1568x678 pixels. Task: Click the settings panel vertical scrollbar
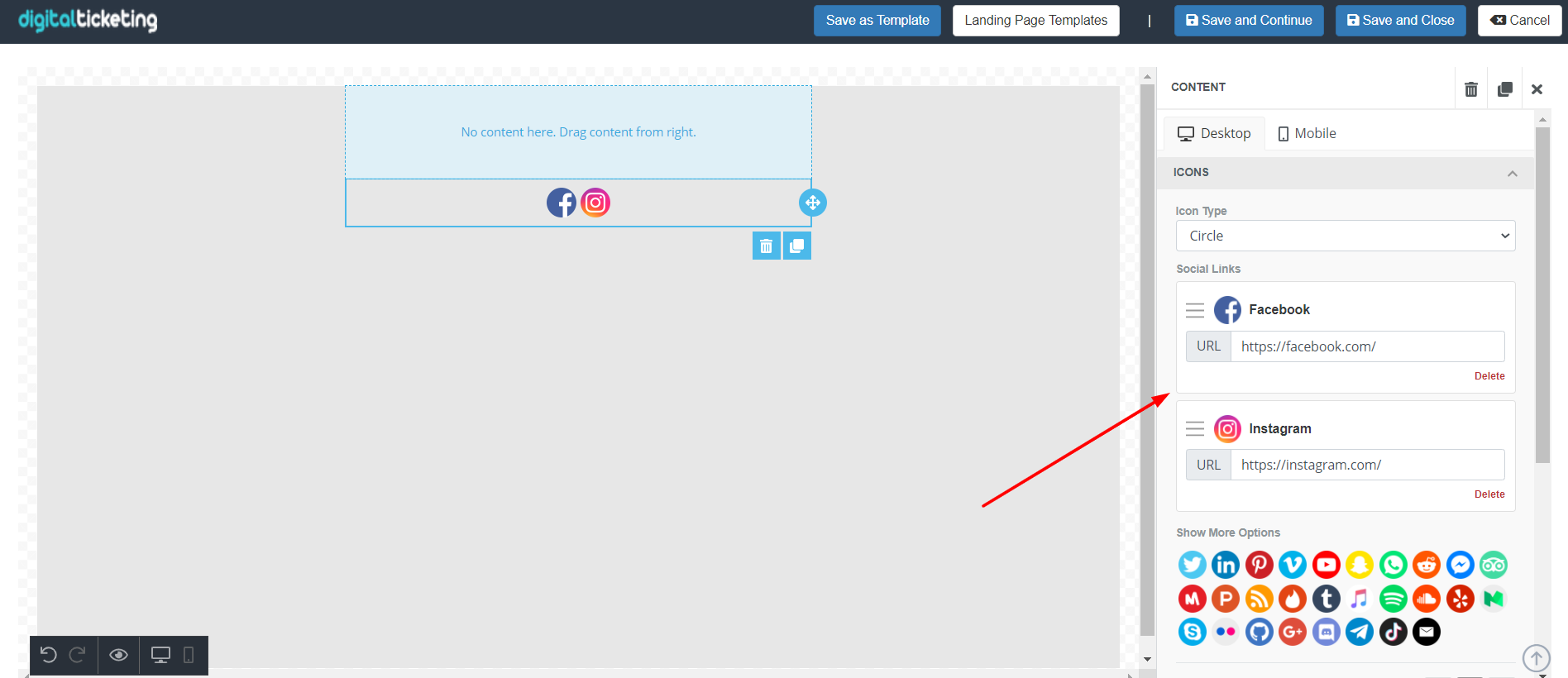(x=1542, y=294)
